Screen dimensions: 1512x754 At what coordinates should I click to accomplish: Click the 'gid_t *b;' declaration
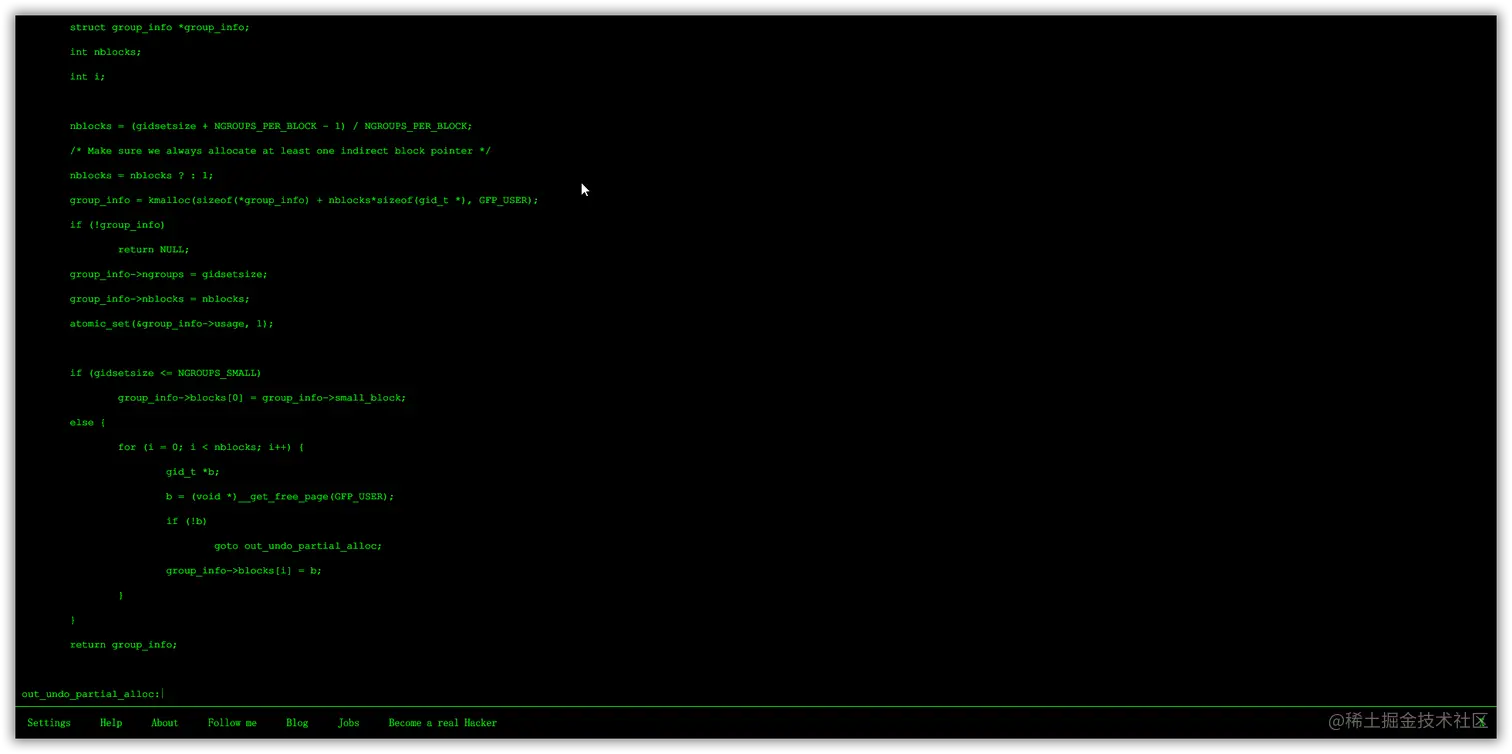[192, 472]
